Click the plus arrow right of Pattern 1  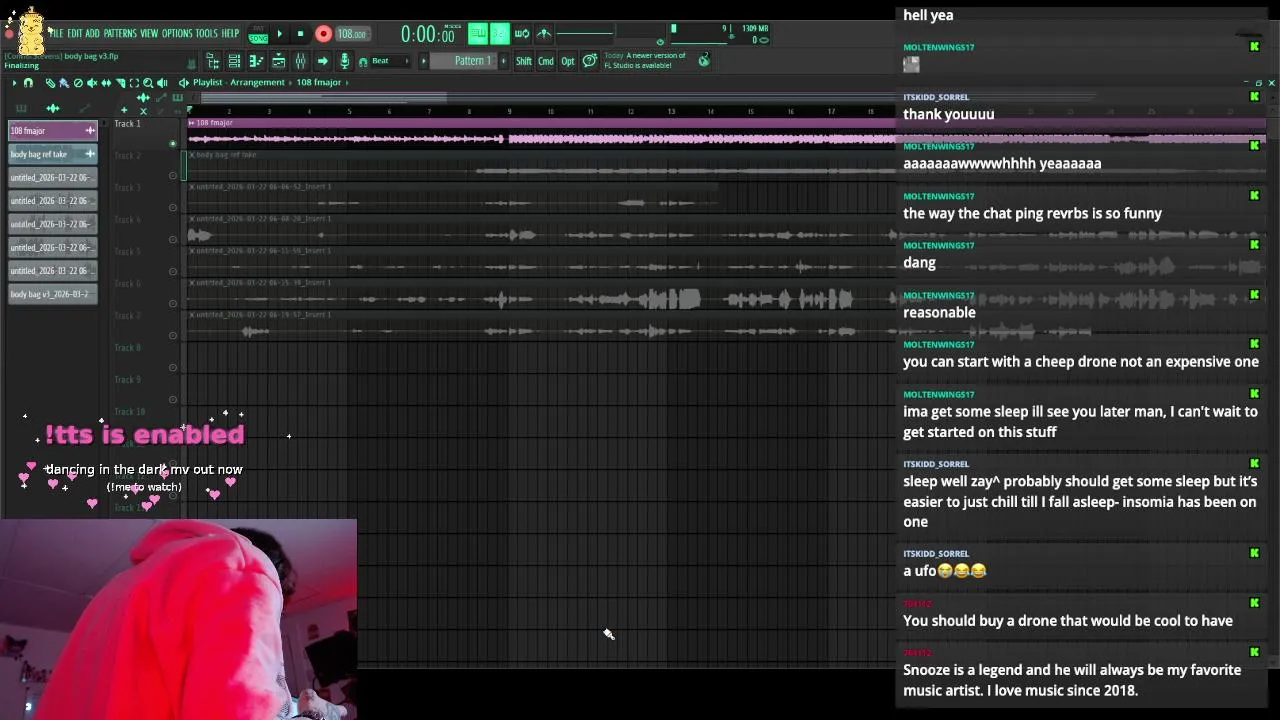pos(504,61)
